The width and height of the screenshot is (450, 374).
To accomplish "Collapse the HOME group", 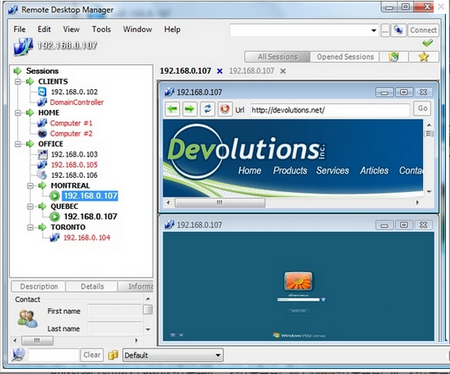I will 18,113.
